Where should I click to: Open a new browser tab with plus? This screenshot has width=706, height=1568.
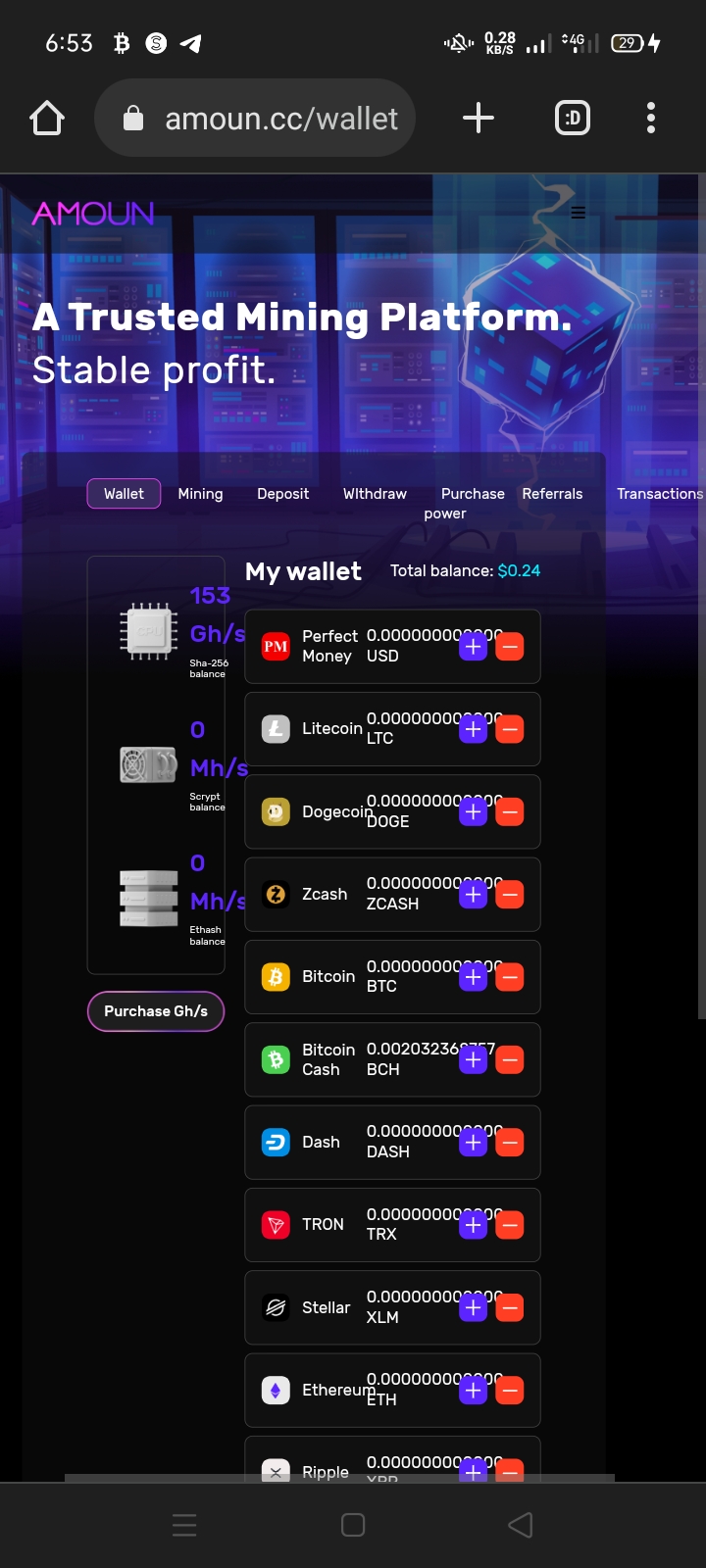point(478,119)
